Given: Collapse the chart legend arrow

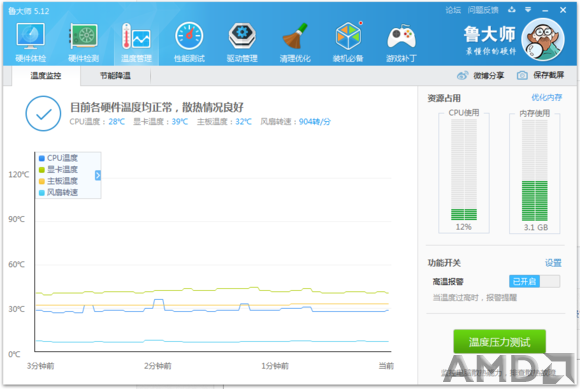Looking at the screenshot, I should [x=98, y=175].
